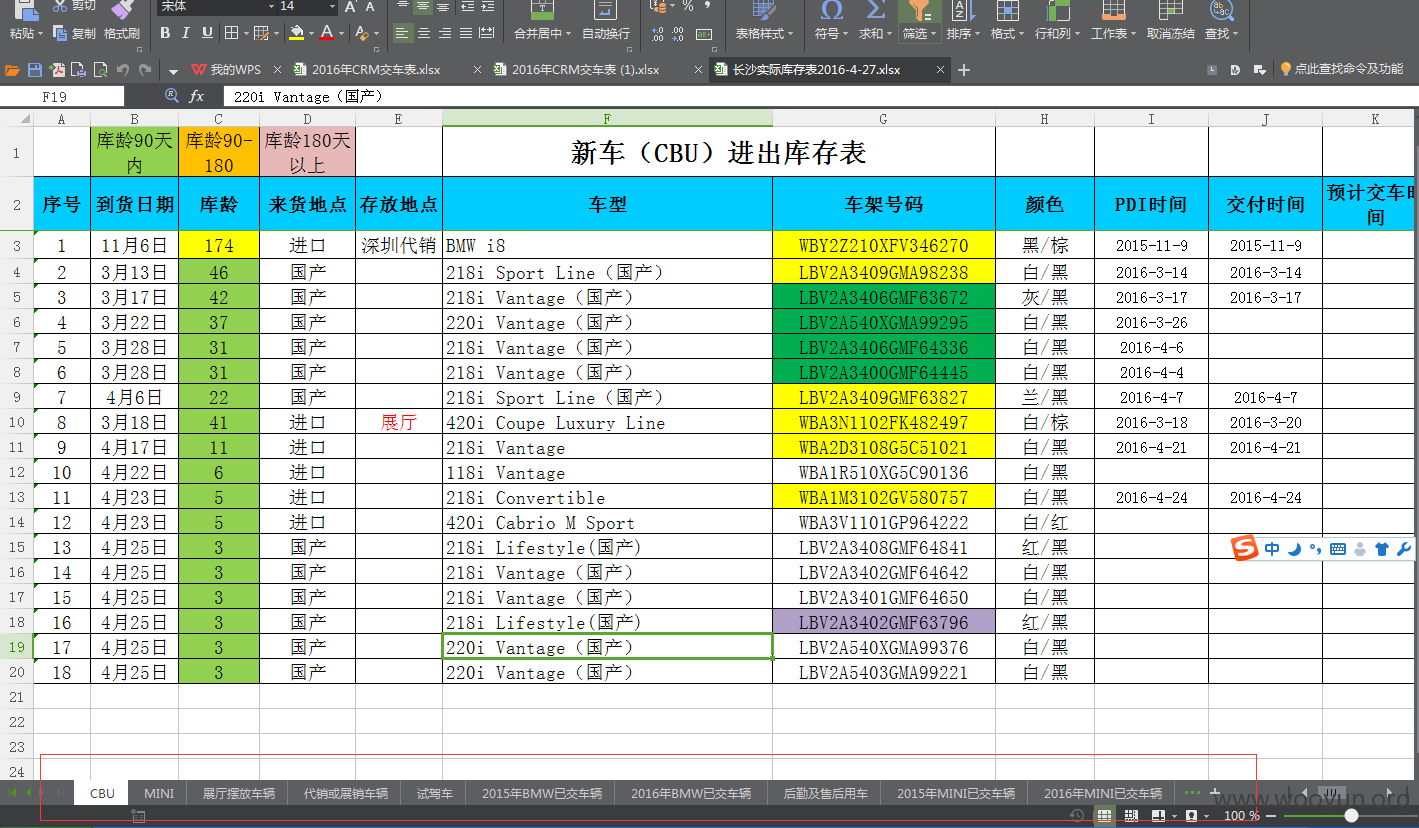The height and width of the screenshot is (828, 1419).
Task: Click the 复制 copy button
Action: coord(75,34)
